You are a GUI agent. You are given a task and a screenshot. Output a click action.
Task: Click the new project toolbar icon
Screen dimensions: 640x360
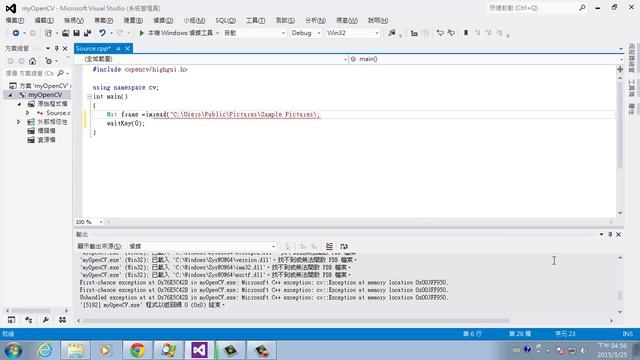(x=48, y=33)
